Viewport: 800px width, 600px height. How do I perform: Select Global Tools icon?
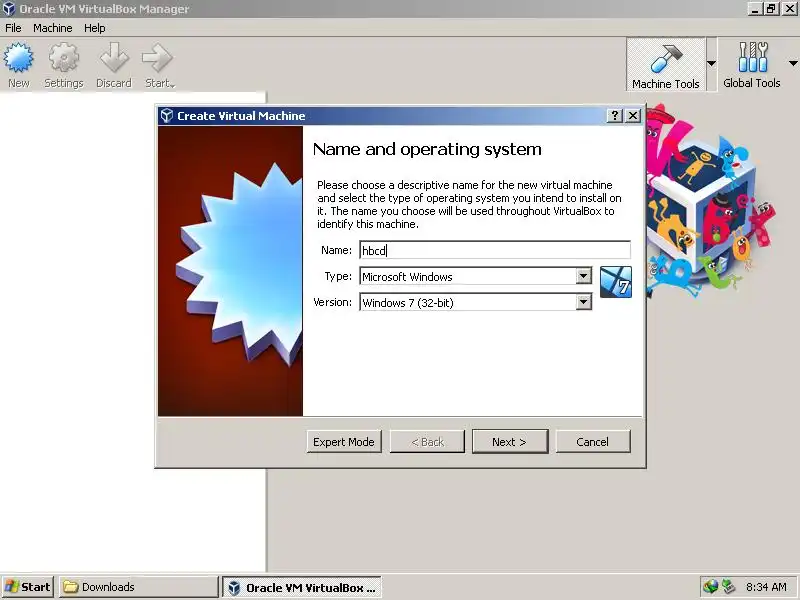pos(752,57)
